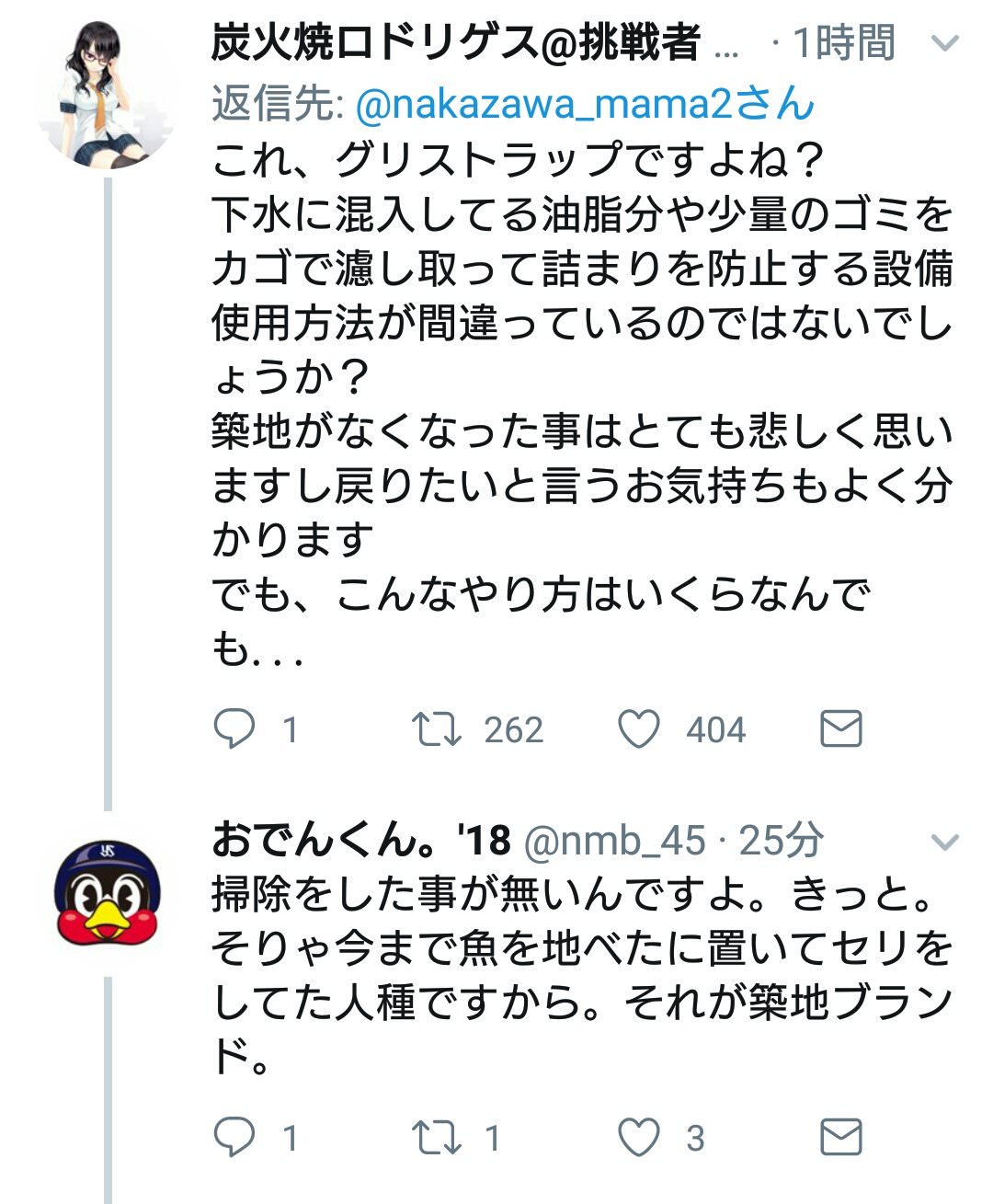Screen dimensions: 993x1204
Task: Open the reply text mentioning 築地ブランド
Action: coord(581,975)
